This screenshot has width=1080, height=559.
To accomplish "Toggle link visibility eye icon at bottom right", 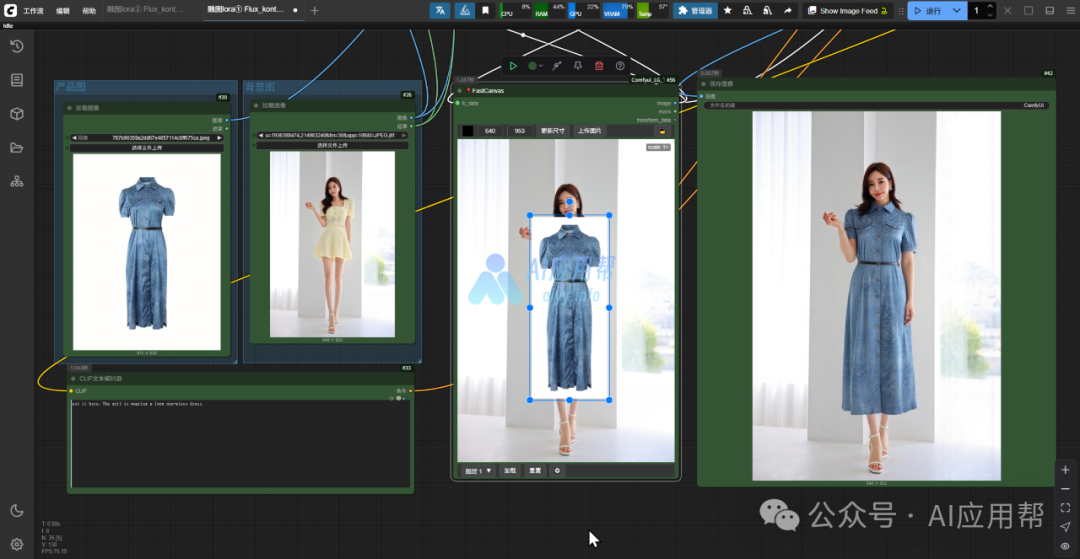I will pos(1065,545).
